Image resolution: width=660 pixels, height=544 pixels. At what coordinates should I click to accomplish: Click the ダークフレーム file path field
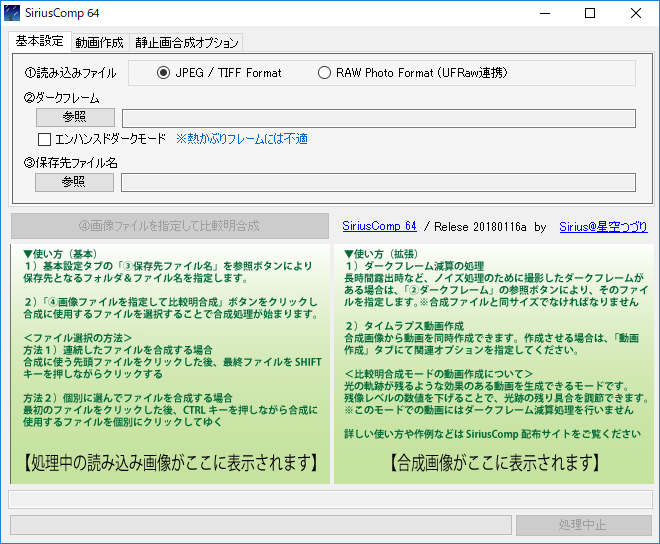378,118
